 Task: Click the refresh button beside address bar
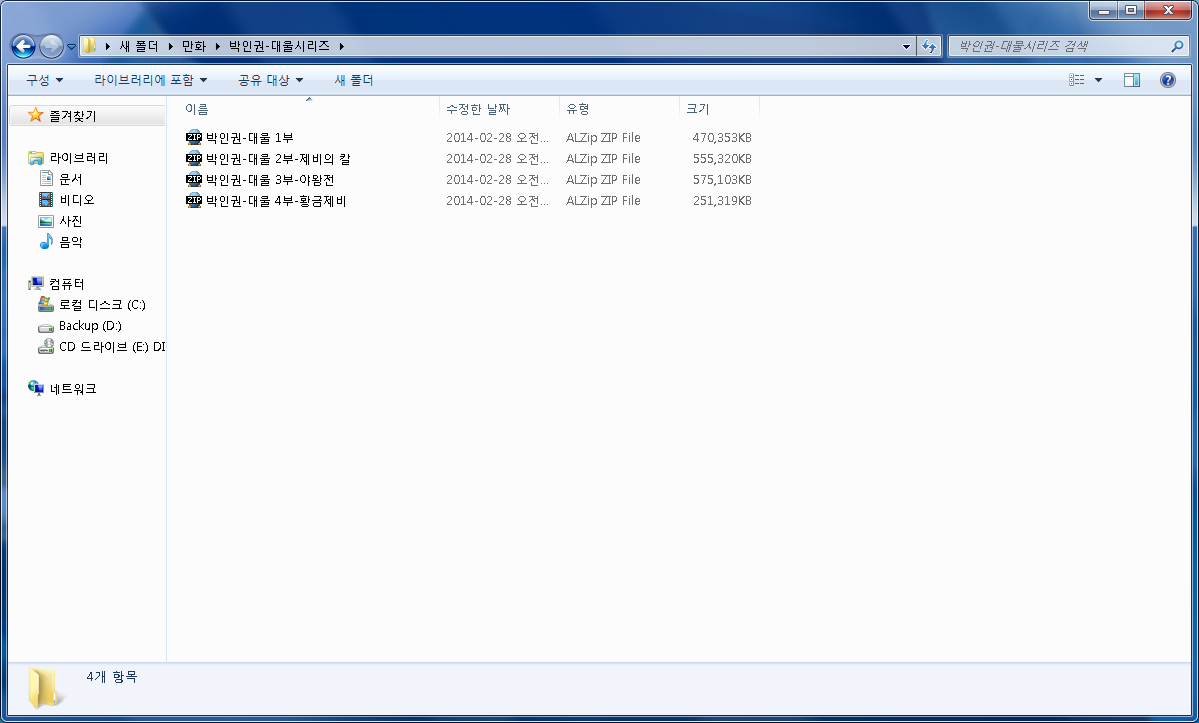point(929,46)
